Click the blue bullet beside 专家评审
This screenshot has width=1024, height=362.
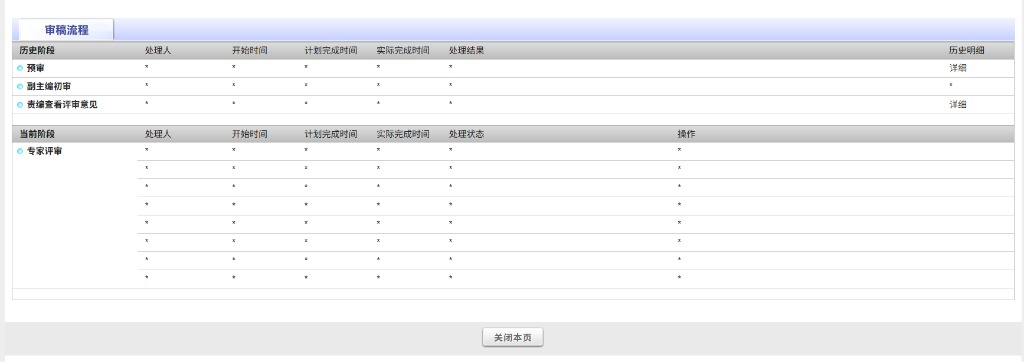tap(20, 152)
